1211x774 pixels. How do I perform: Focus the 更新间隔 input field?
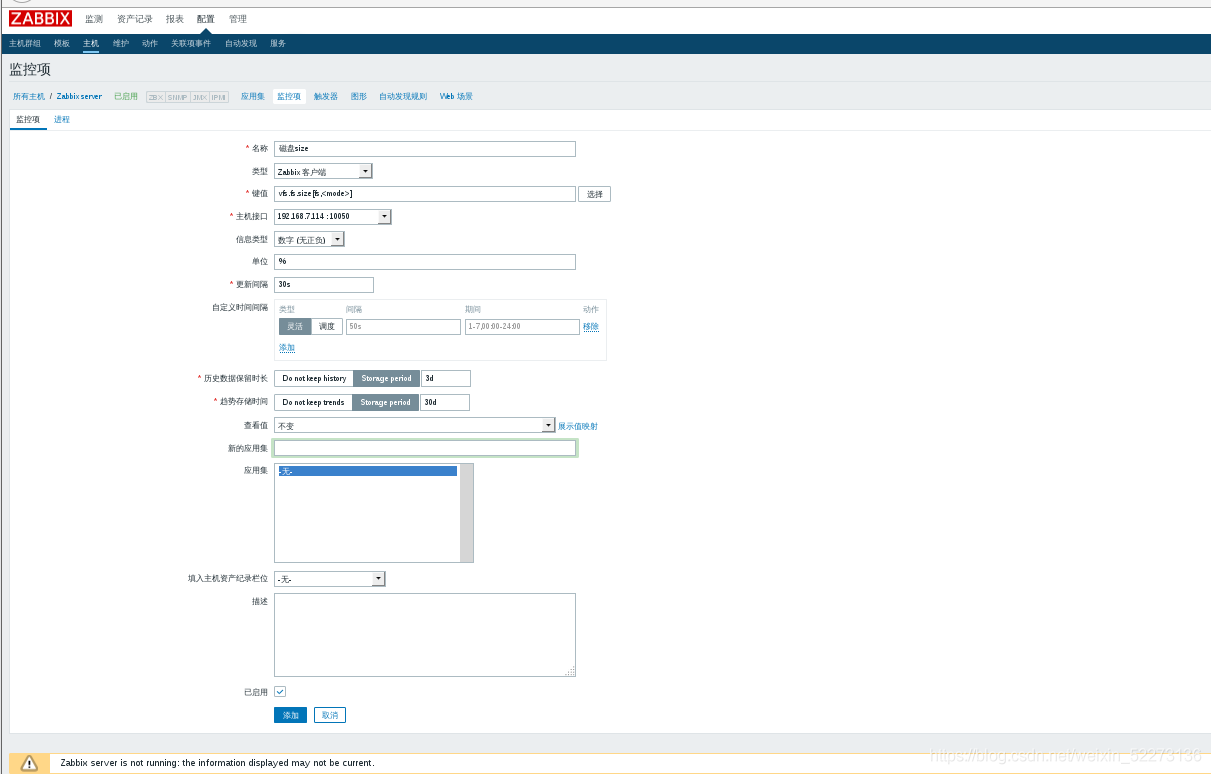pos(324,285)
